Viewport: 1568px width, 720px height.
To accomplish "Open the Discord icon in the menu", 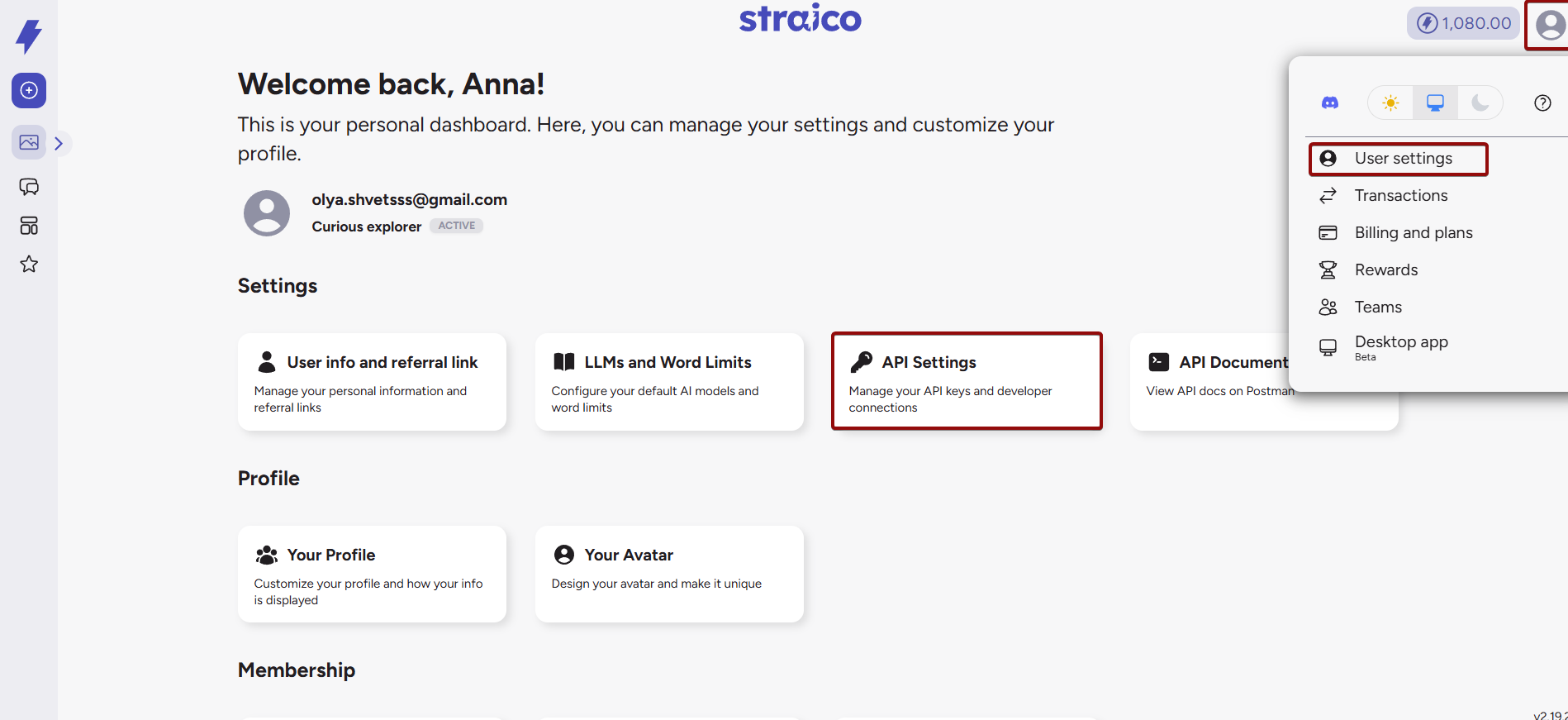I will tap(1329, 103).
